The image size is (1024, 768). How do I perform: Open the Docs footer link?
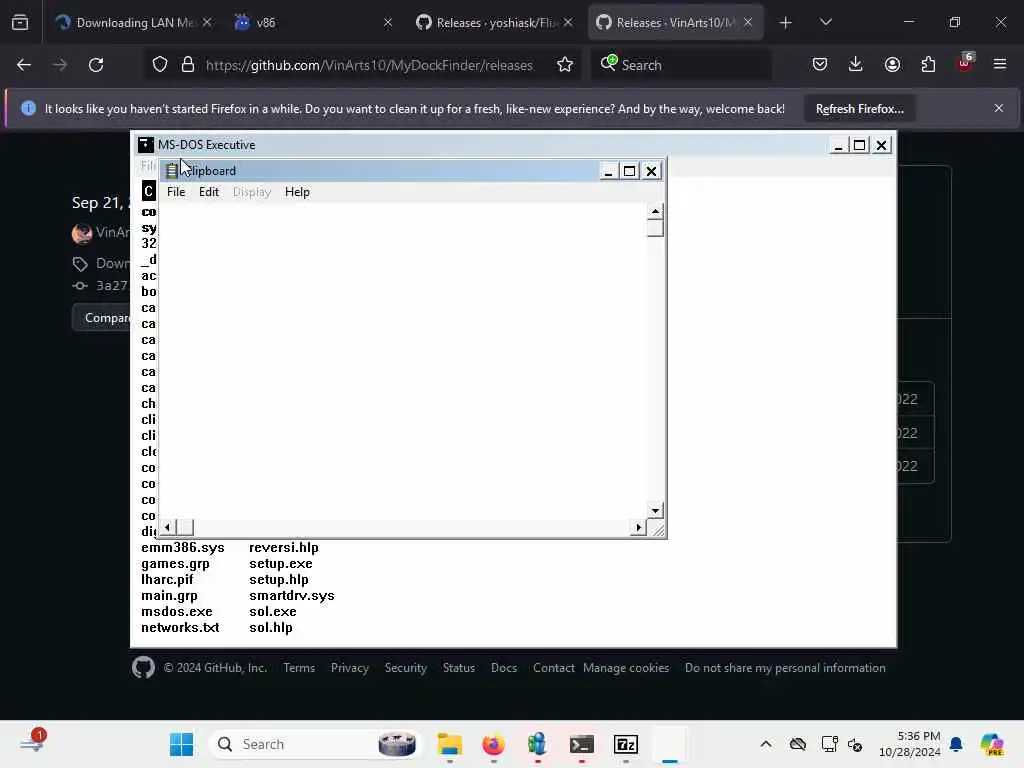coord(504,668)
